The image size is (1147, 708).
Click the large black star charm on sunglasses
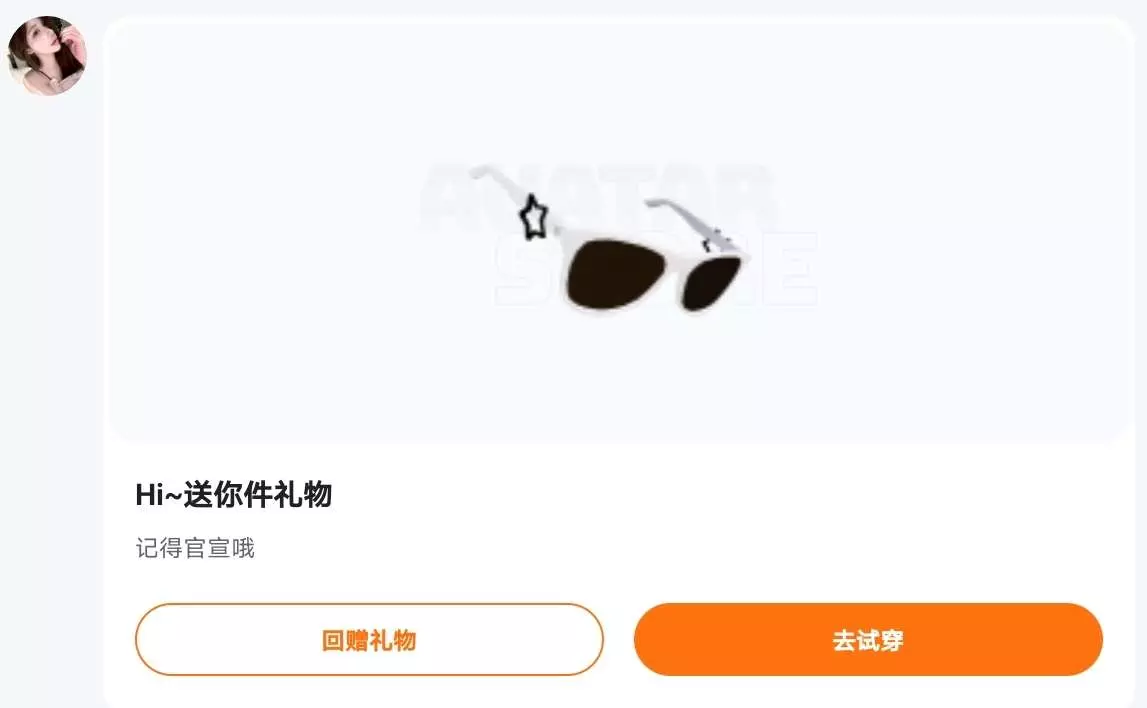pyautogui.click(x=533, y=217)
